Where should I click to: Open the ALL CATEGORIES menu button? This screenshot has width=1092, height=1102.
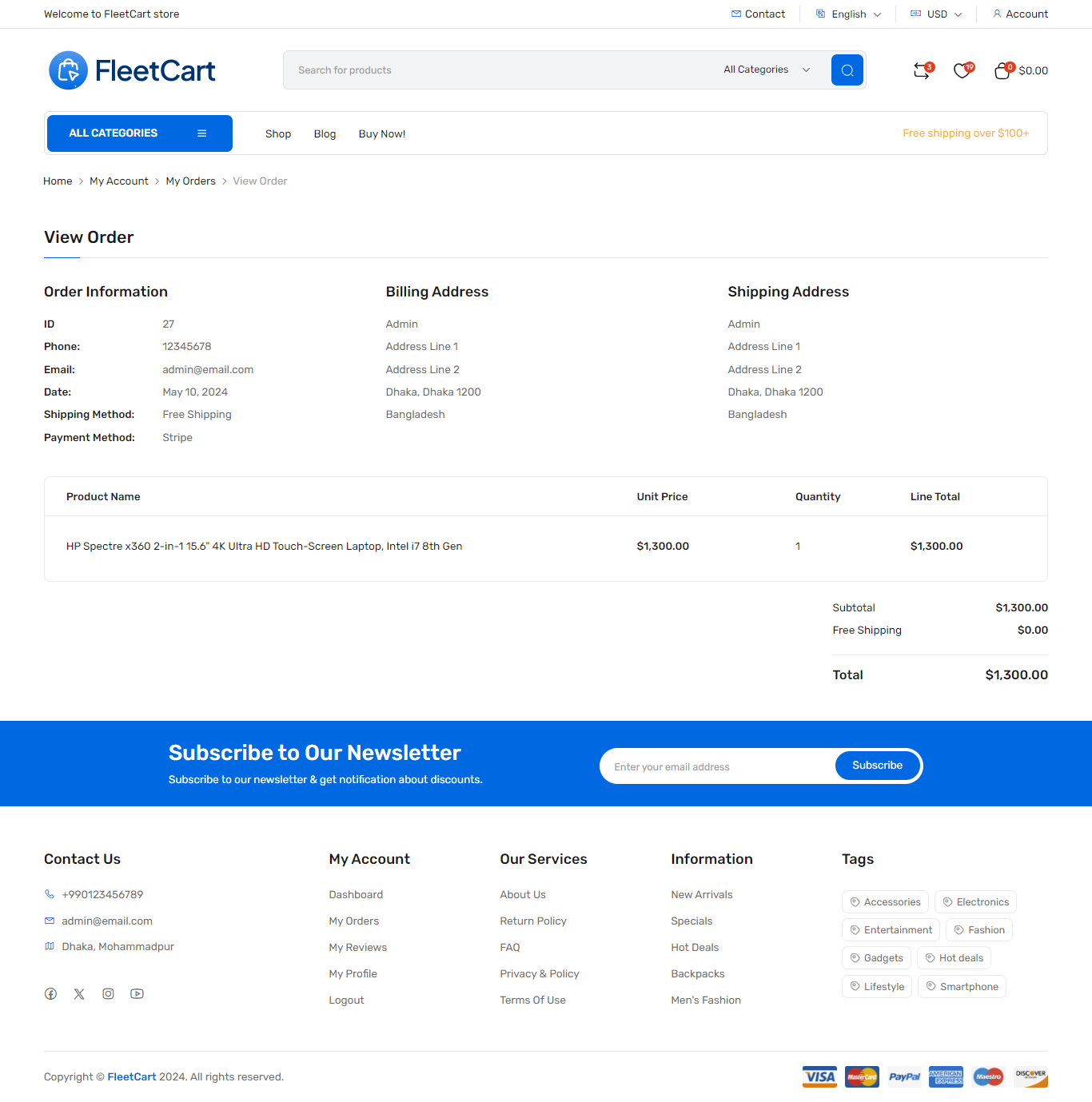[x=140, y=133]
